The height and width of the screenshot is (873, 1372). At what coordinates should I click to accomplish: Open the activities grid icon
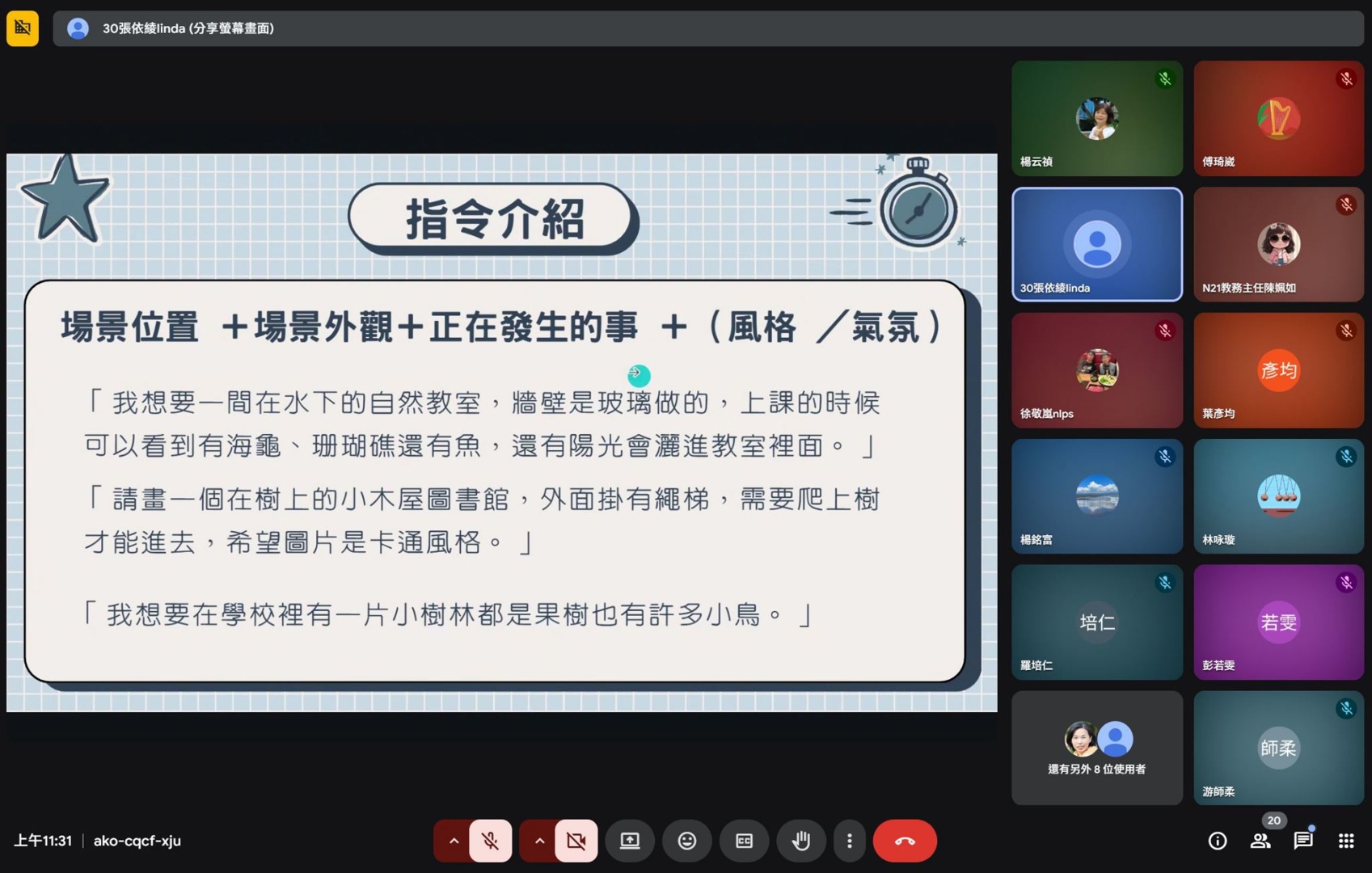point(1346,841)
